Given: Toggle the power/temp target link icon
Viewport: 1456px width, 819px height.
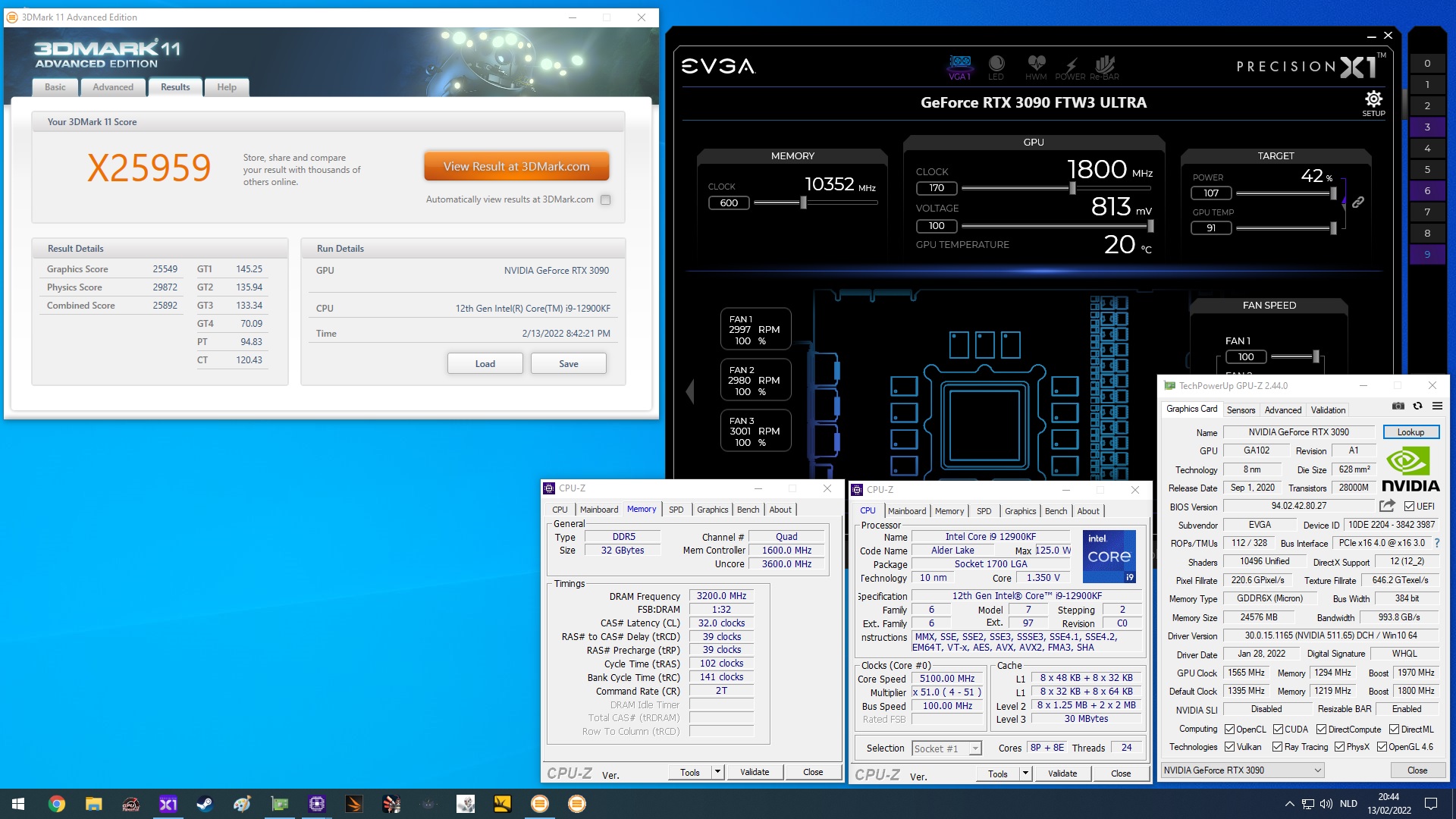Looking at the screenshot, I should pos(1357,202).
